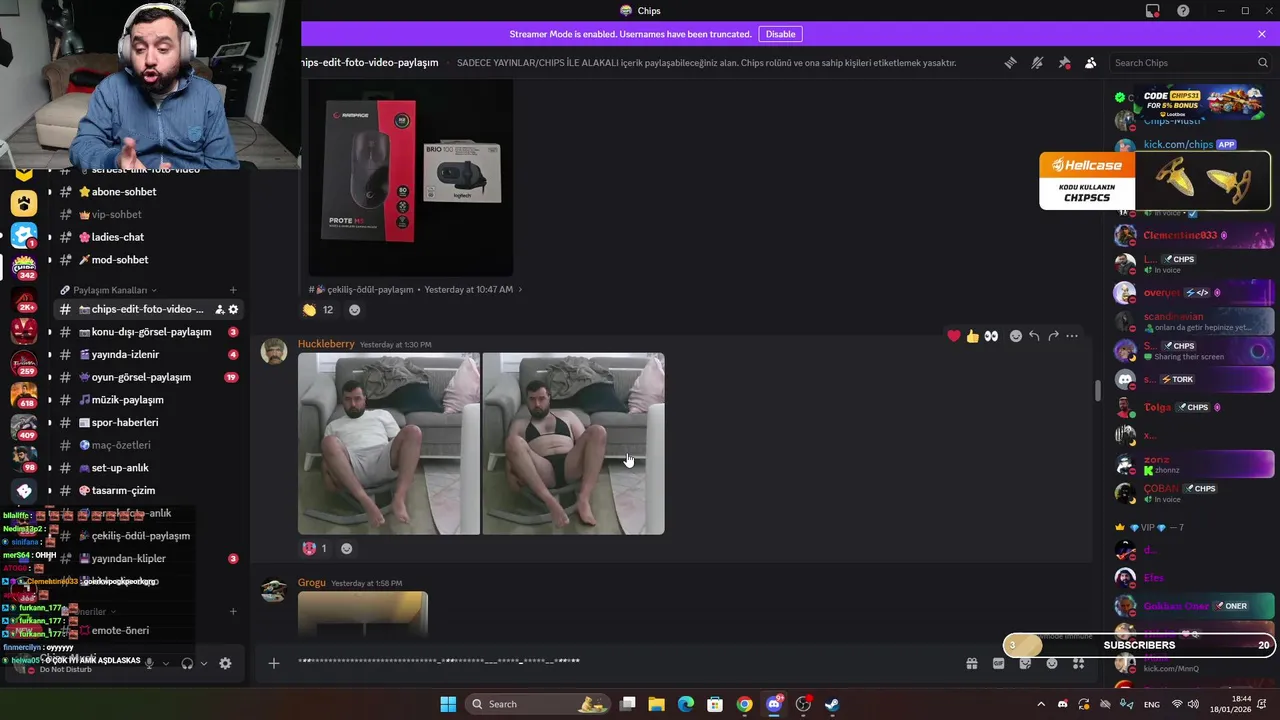Toggle the channel notification bell mute icon
The image size is (1280, 720).
(1037, 62)
